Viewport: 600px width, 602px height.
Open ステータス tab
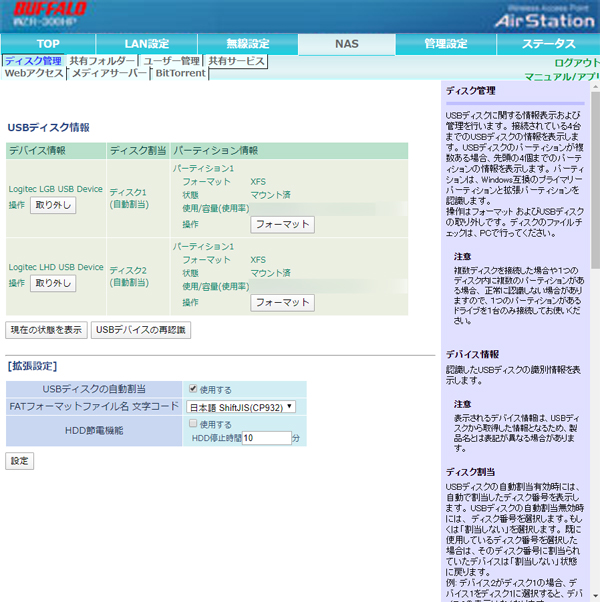(549, 44)
